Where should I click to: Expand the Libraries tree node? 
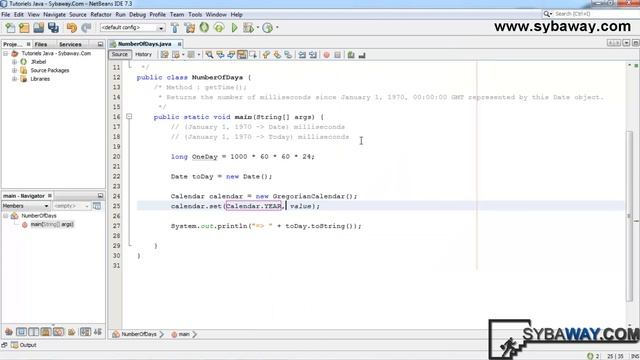tap(14, 79)
